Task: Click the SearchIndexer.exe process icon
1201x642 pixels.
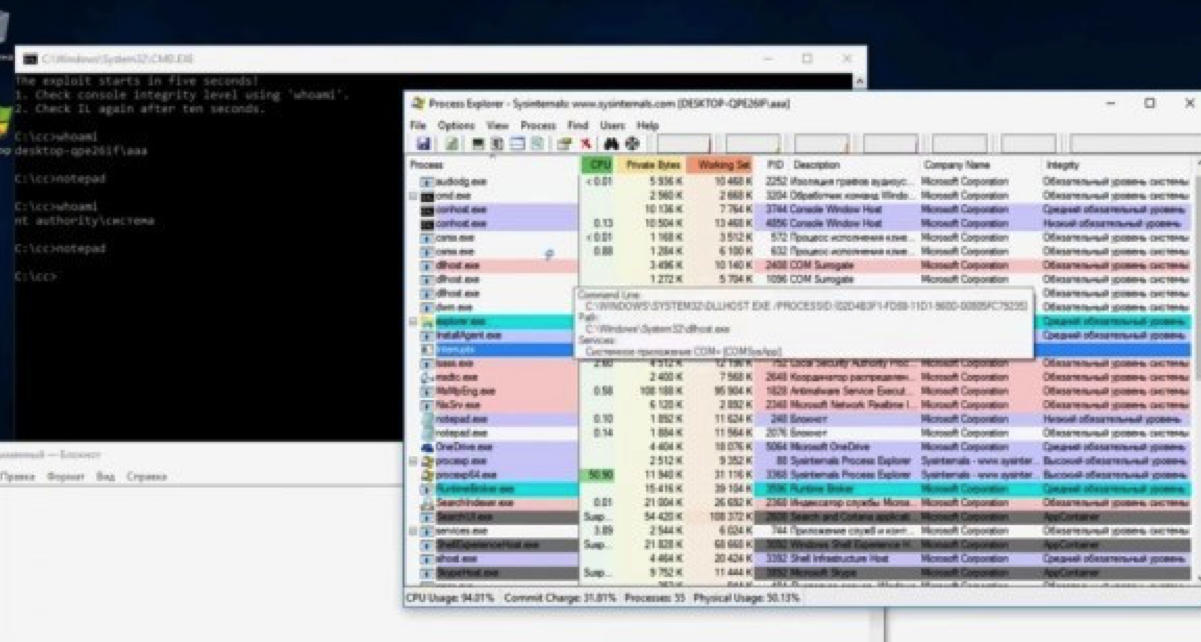Action: [x=427, y=503]
